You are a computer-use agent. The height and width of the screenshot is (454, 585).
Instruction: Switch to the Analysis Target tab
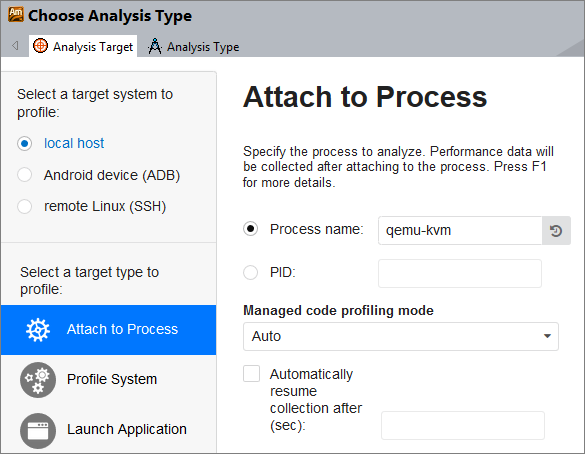click(83, 46)
